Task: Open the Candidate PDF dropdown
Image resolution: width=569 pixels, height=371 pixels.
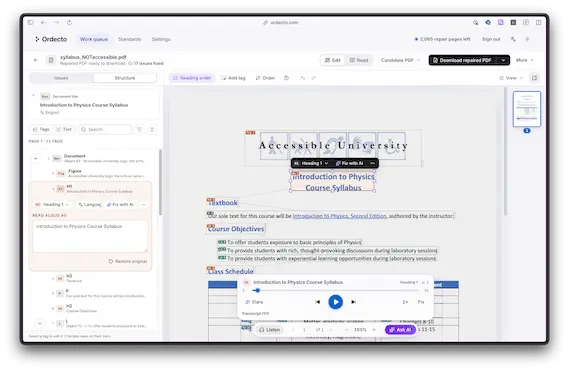Action: click(x=400, y=60)
